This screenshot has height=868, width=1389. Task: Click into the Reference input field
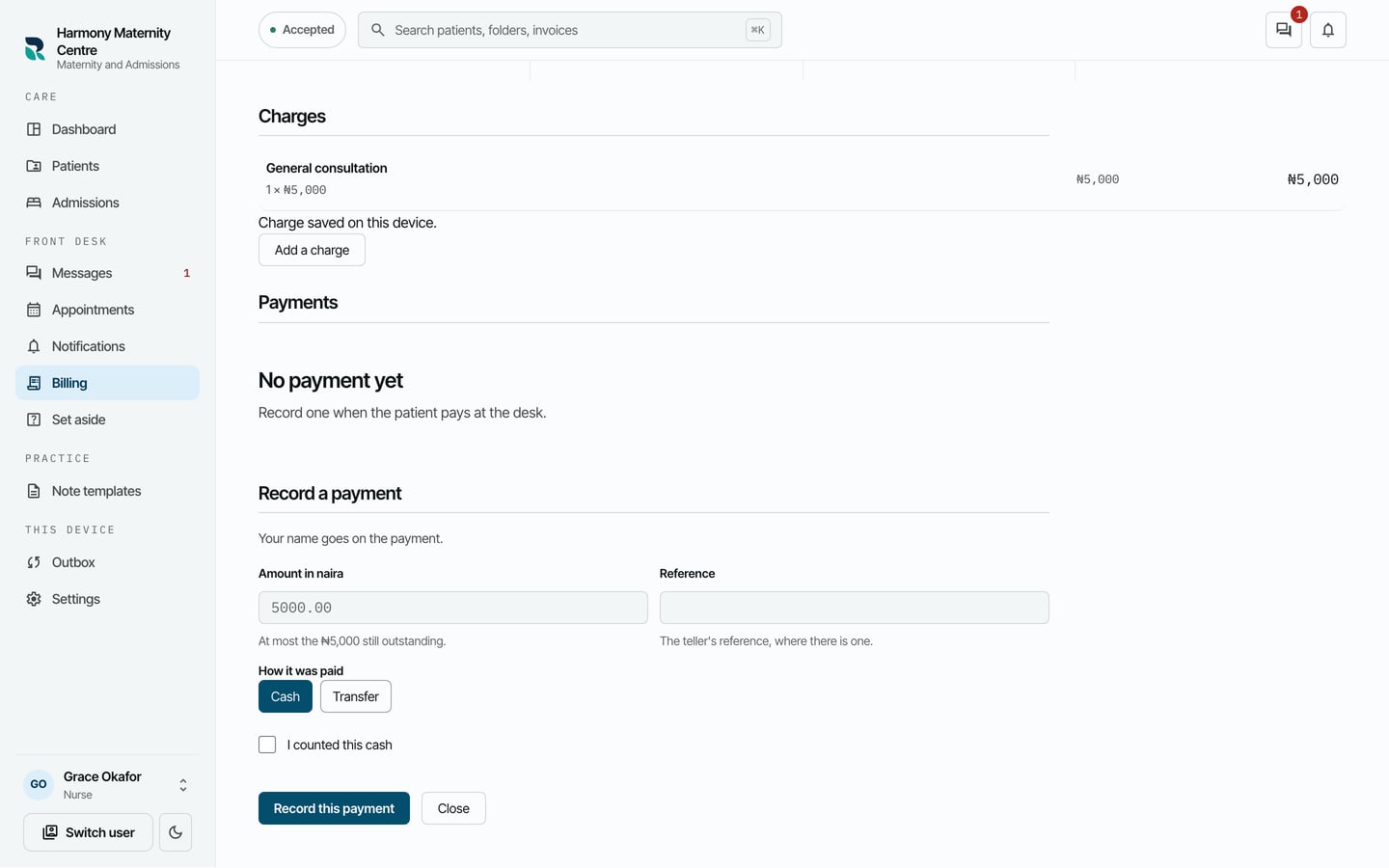click(855, 608)
